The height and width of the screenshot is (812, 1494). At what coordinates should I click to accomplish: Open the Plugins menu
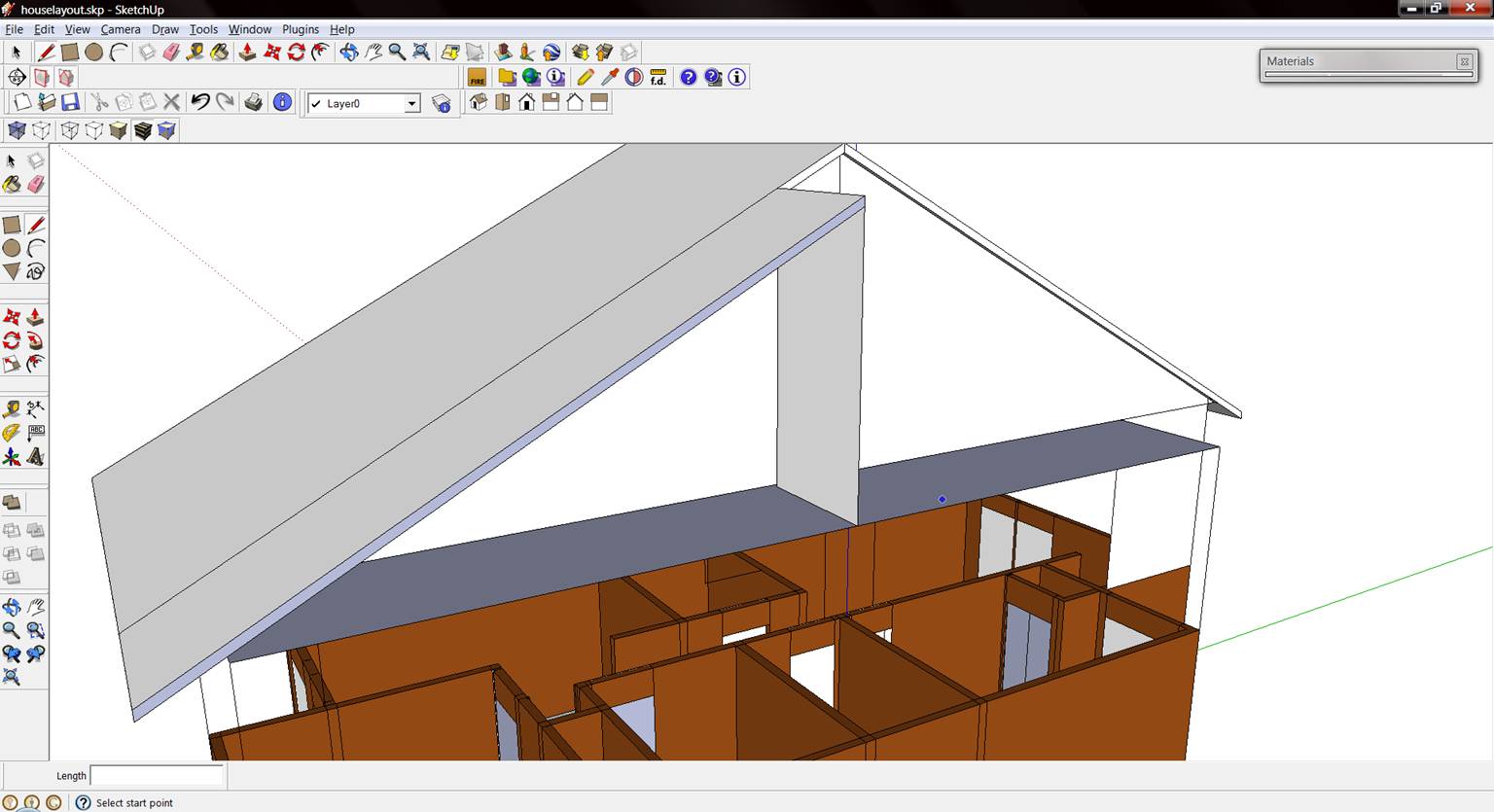[301, 29]
